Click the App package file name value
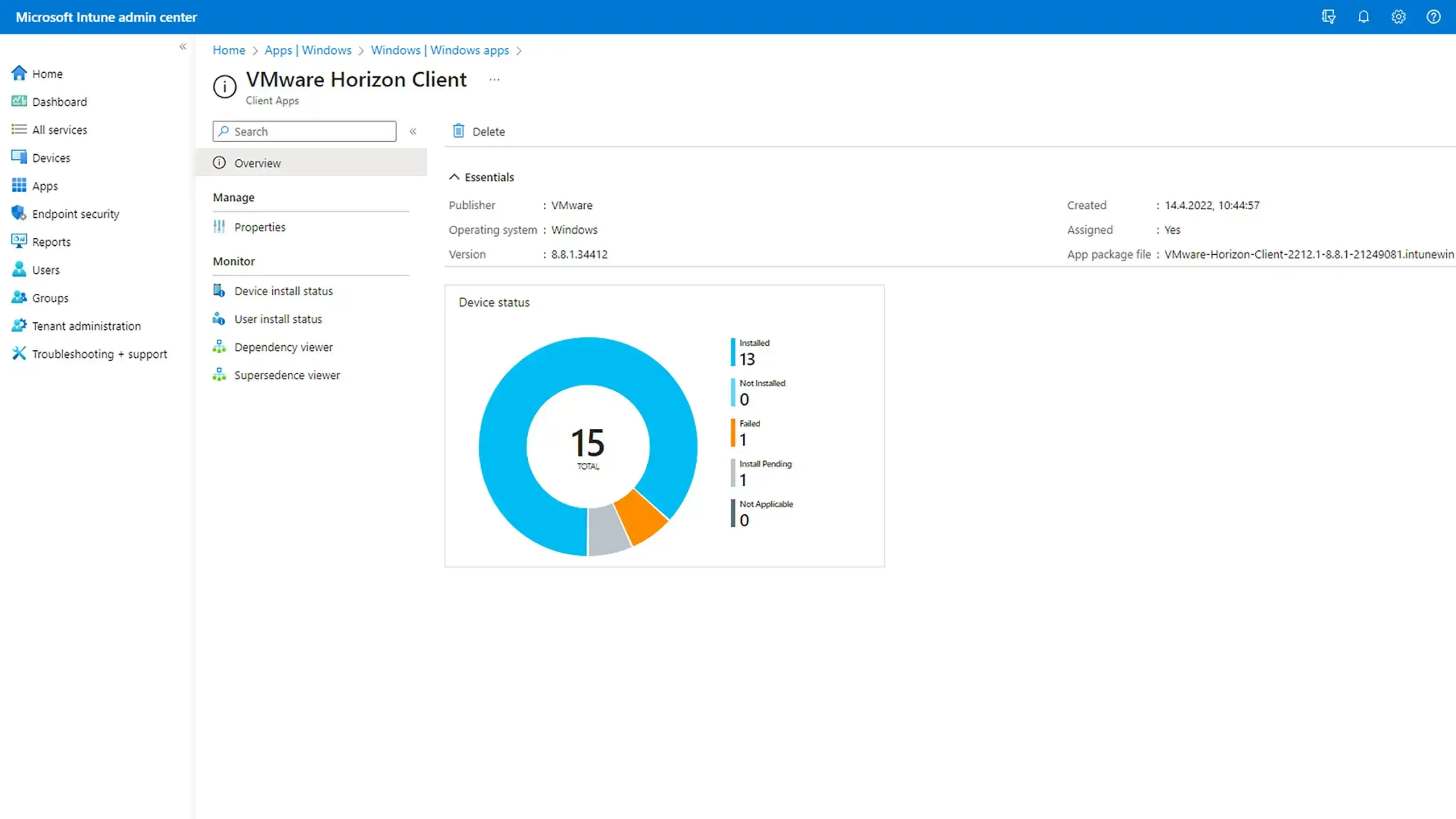Image resolution: width=1456 pixels, height=819 pixels. coord(1309,254)
